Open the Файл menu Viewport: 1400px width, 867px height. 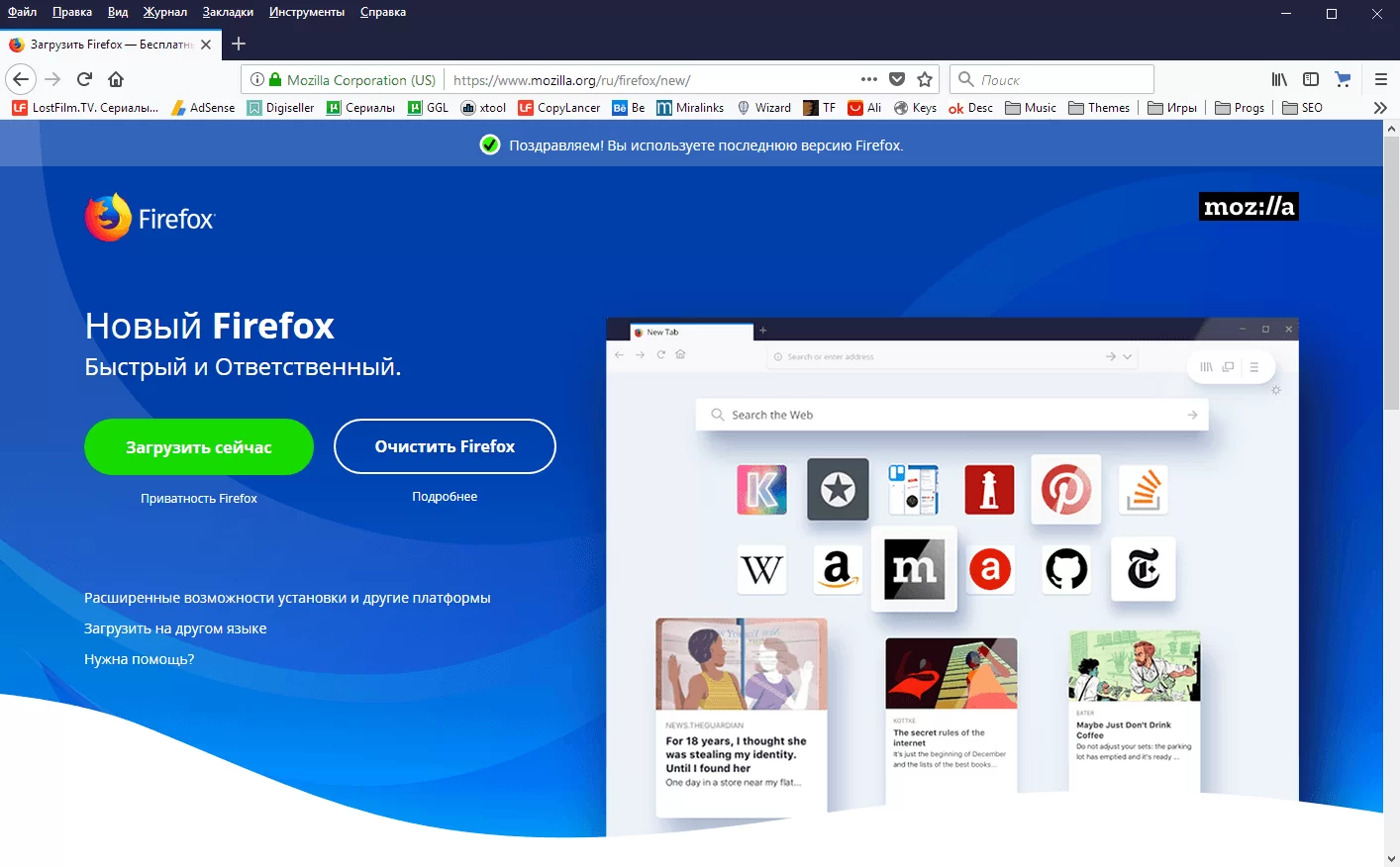(22, 12)
